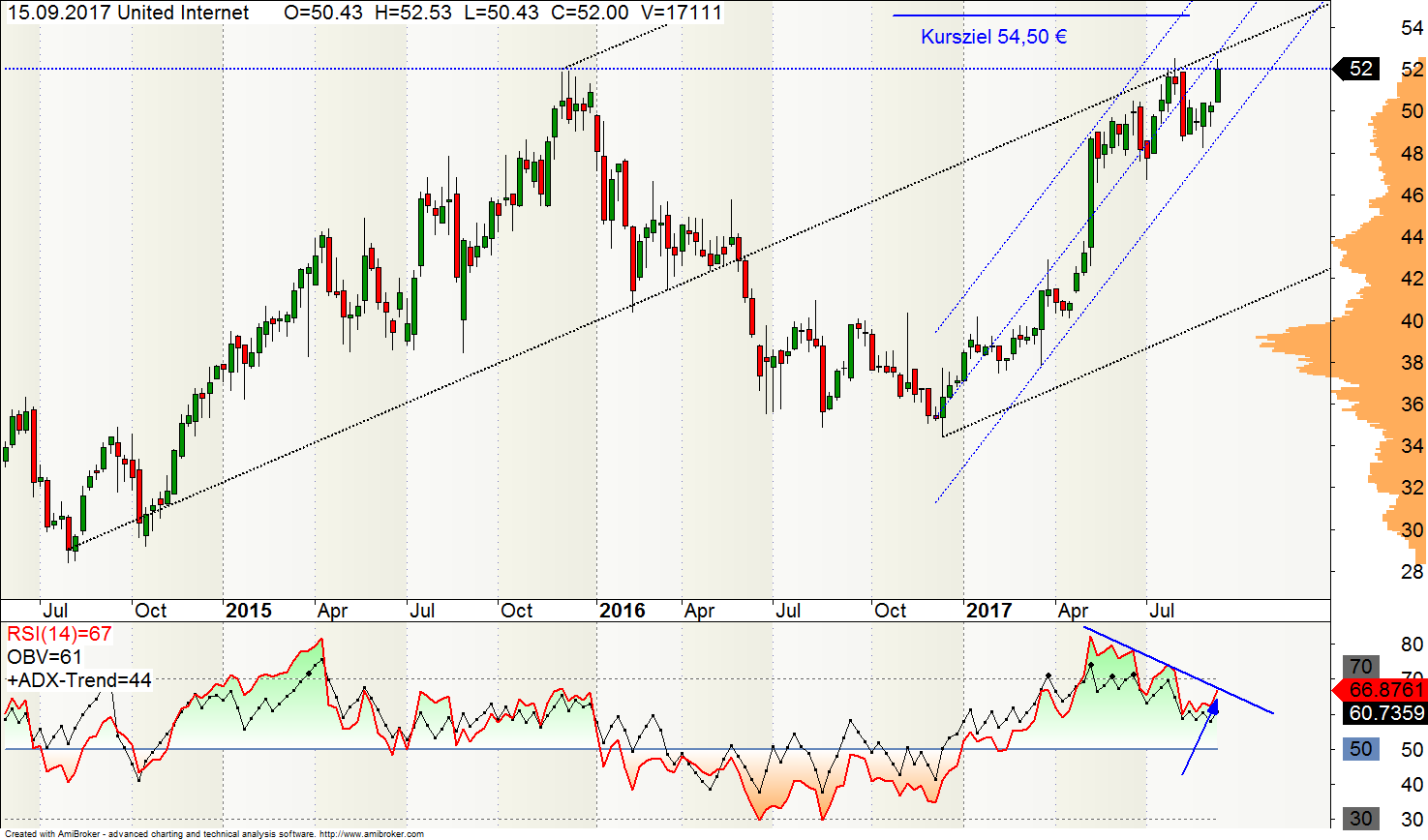Click the gray "30" level box
The height and width of the screenshot is (840, 1428).
click(1361, 819)
